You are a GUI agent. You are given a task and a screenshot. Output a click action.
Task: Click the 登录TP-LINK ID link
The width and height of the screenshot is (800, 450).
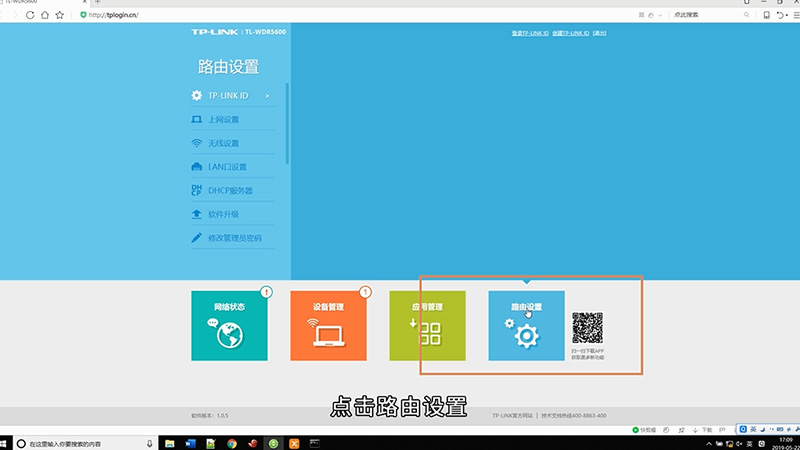click(530, 33)
